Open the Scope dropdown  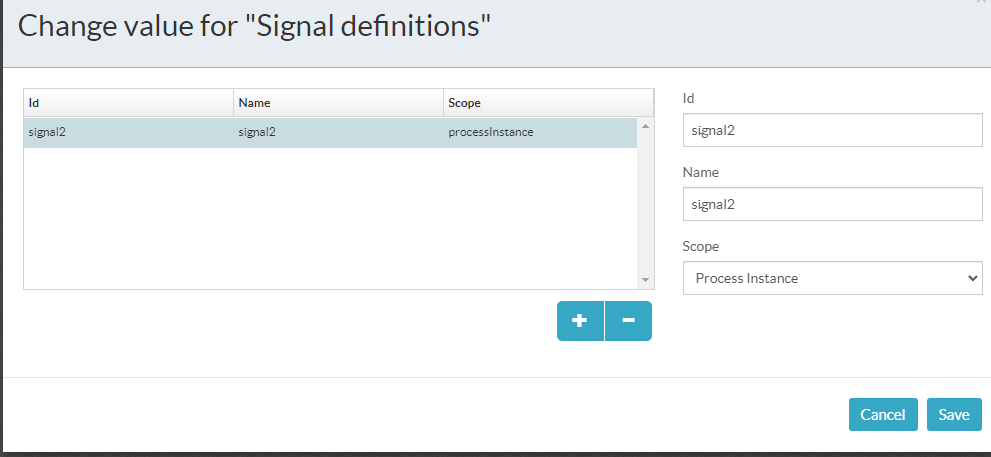(x=832, y=278)
